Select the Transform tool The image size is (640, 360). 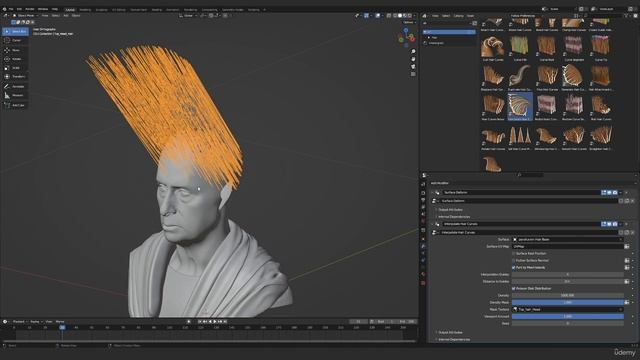(15, 76)
